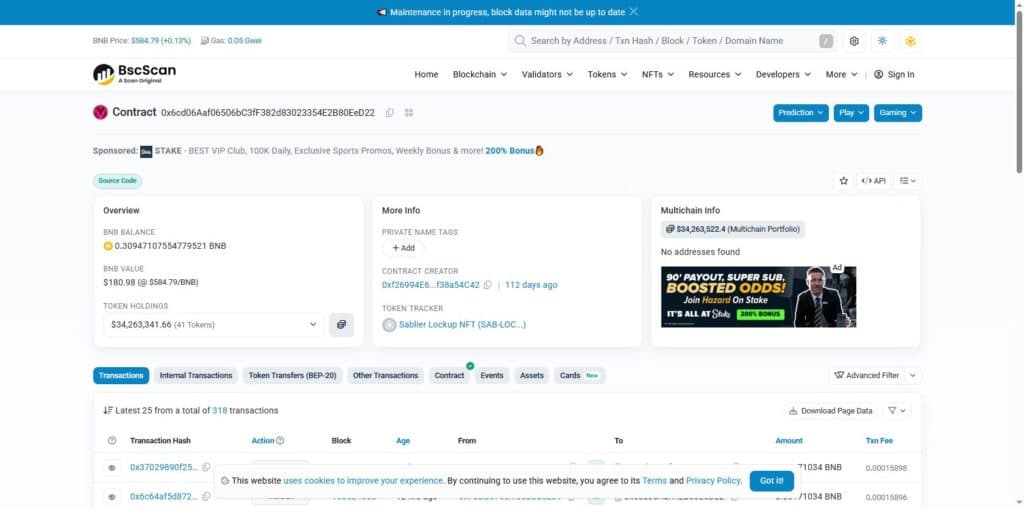Expand the Developers menu
This screenshot has height=508, width=1024.
[x=783, y=74]
